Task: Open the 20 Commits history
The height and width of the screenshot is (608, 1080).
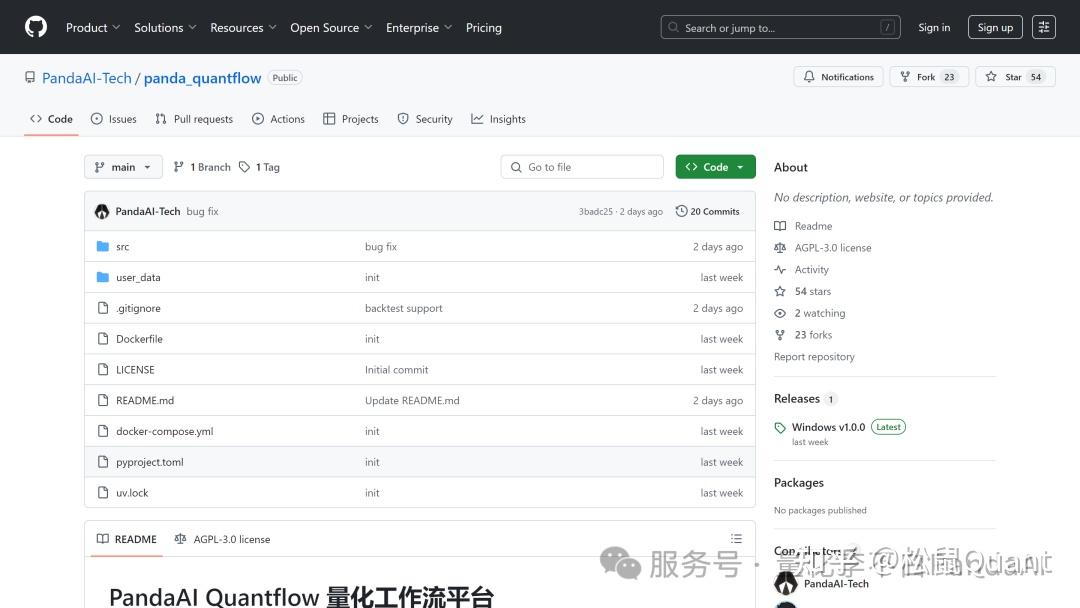Action: point(707,211)
